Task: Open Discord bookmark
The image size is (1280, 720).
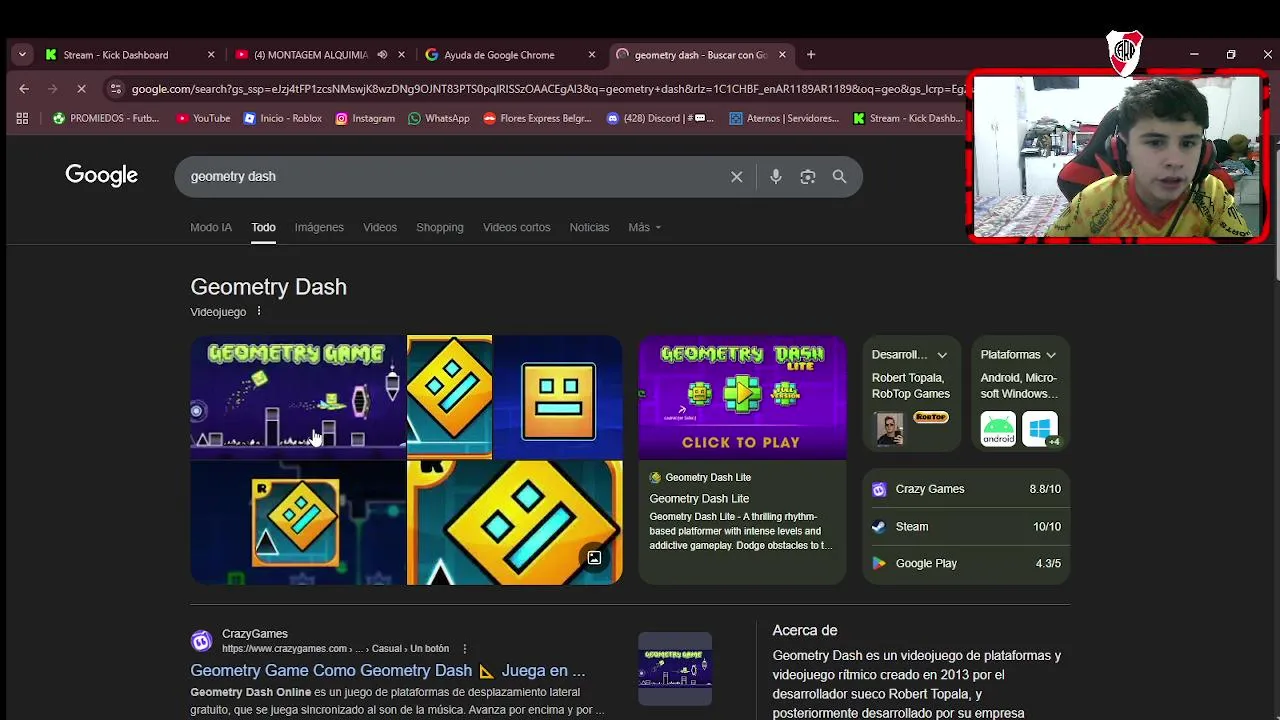Action: click(x=661, y=118)
